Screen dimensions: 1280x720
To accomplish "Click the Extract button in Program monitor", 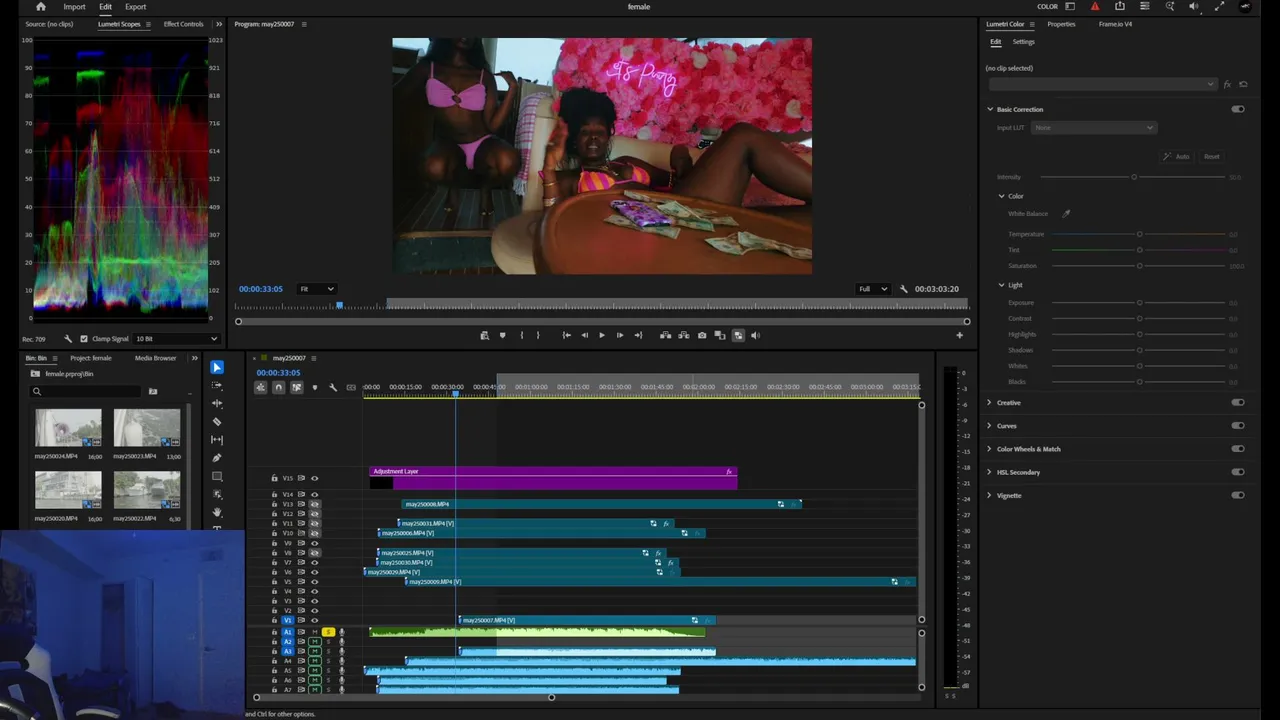I will point(684,335).
